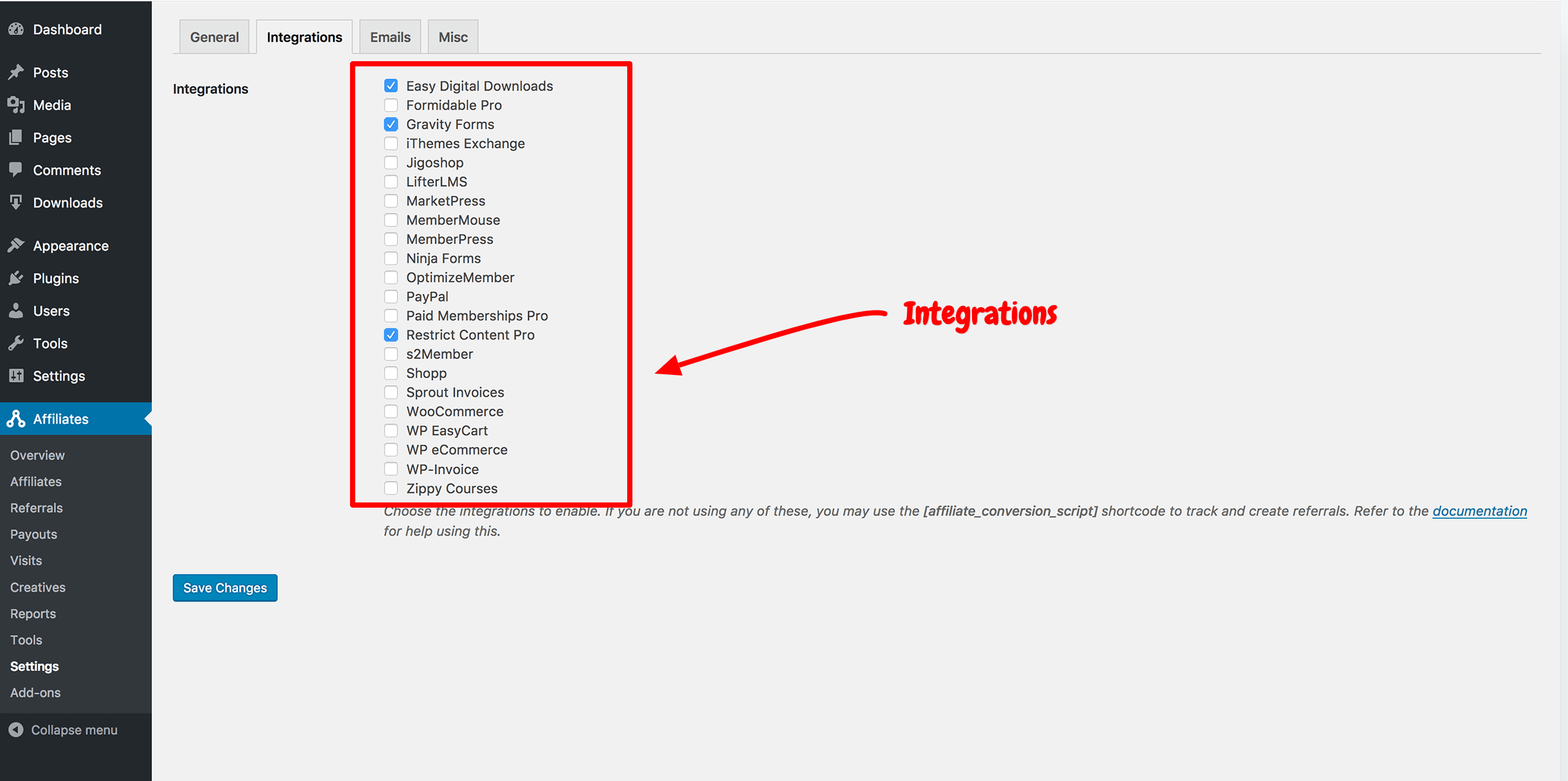Screen dimensions: 1568x781
Task: Open the General settings tab
Action: pyautogui.click(x=214, y=37)
